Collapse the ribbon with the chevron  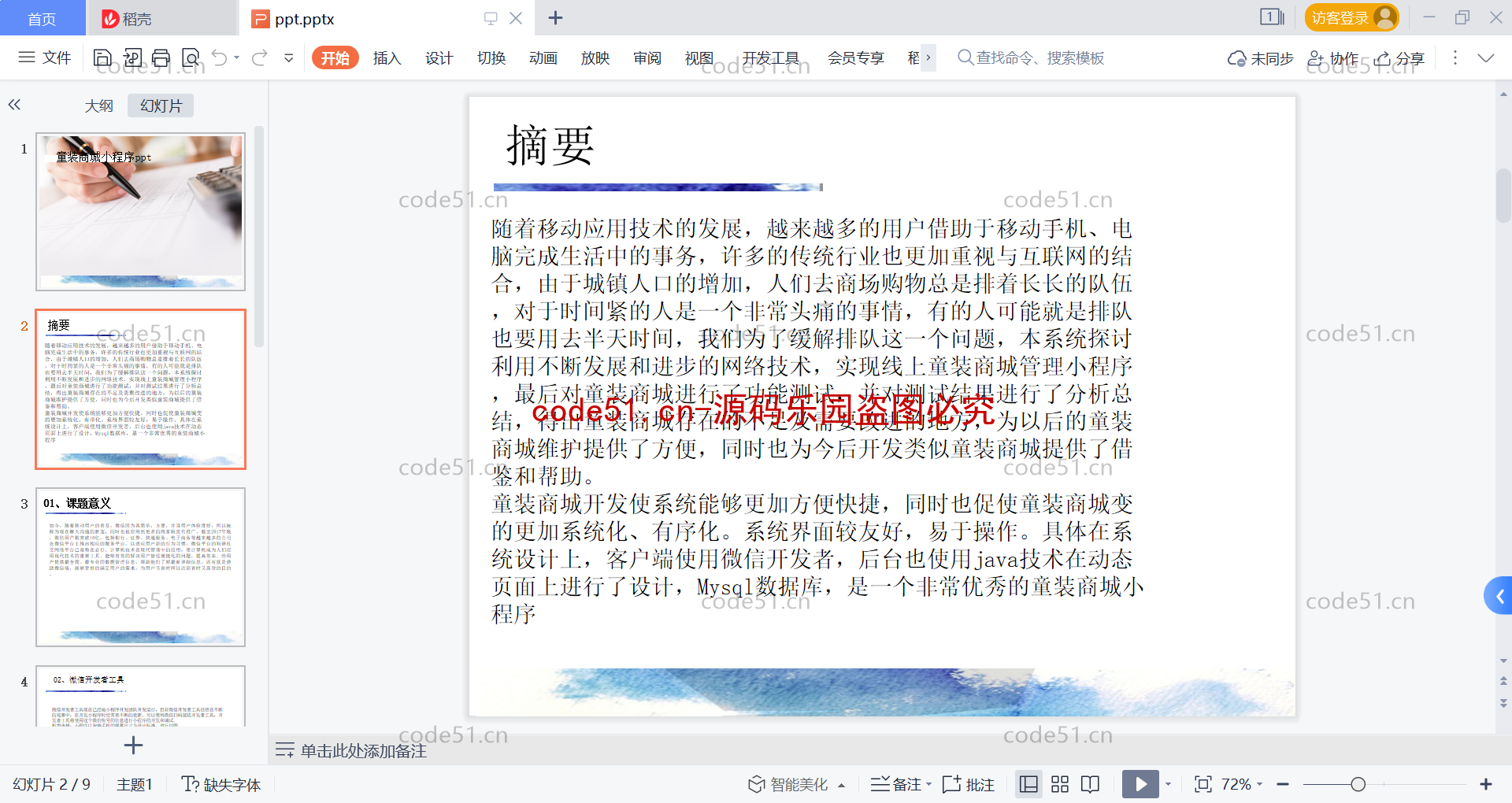1486,58
